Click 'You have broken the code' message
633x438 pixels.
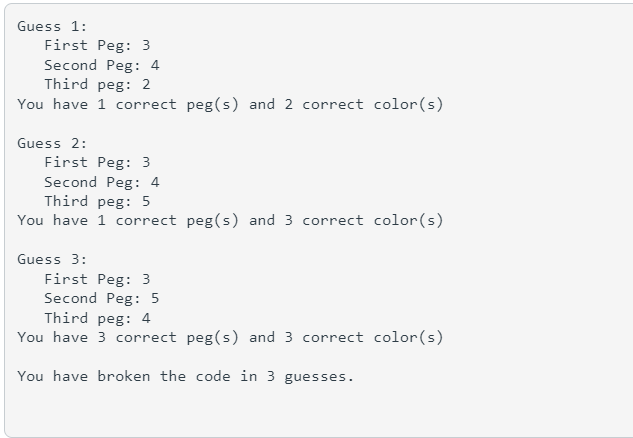(124, 376)
